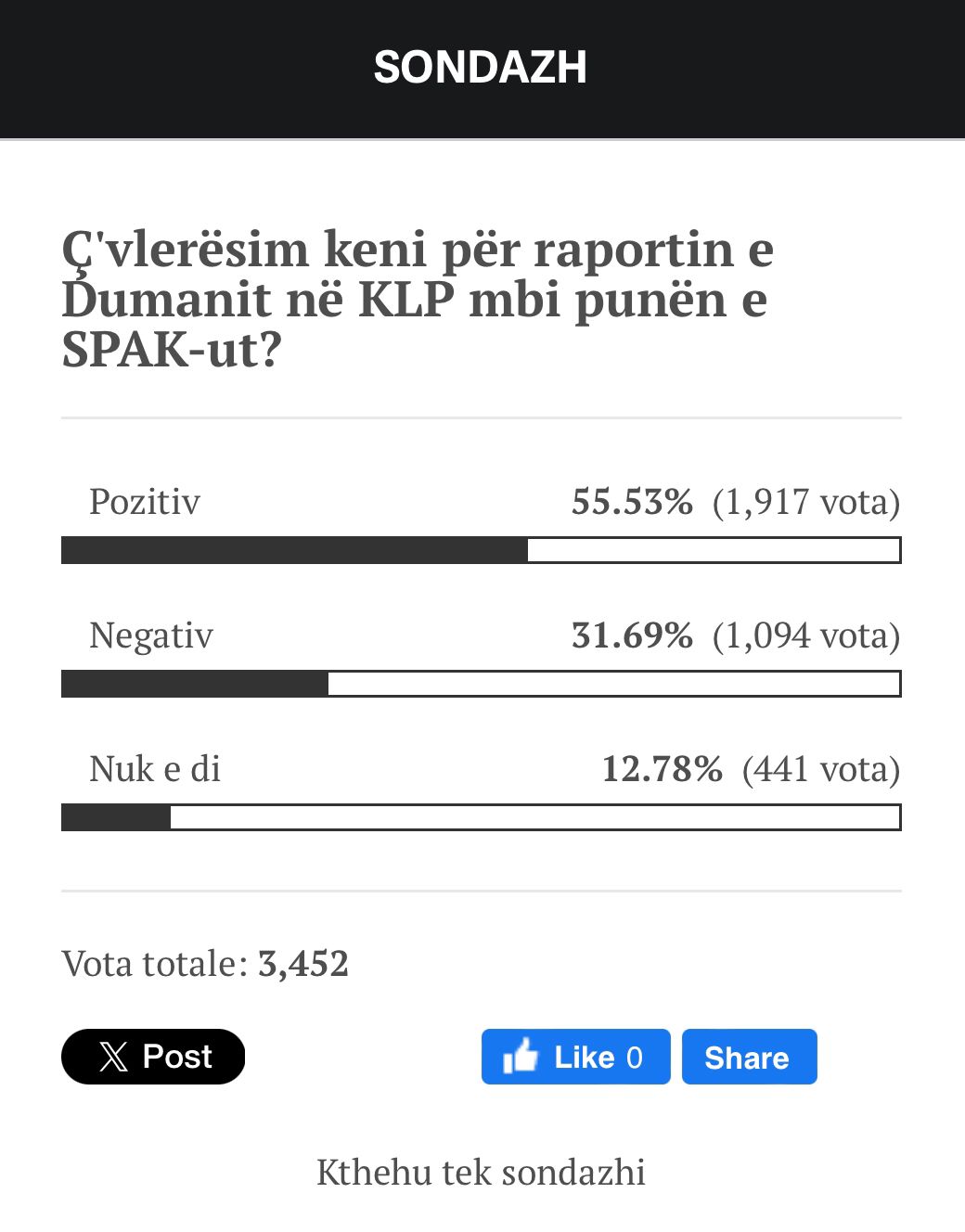Follow the "Kthehu tek sondazhi" link

pos(481,1172)
